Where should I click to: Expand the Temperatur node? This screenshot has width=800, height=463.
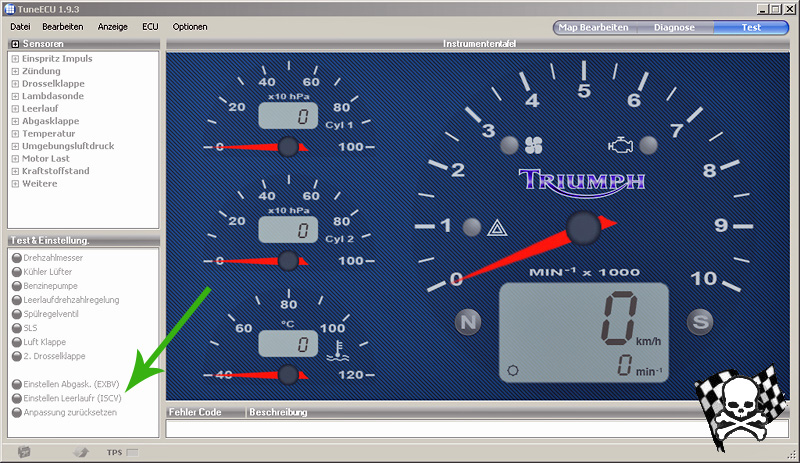pos(15,134)
